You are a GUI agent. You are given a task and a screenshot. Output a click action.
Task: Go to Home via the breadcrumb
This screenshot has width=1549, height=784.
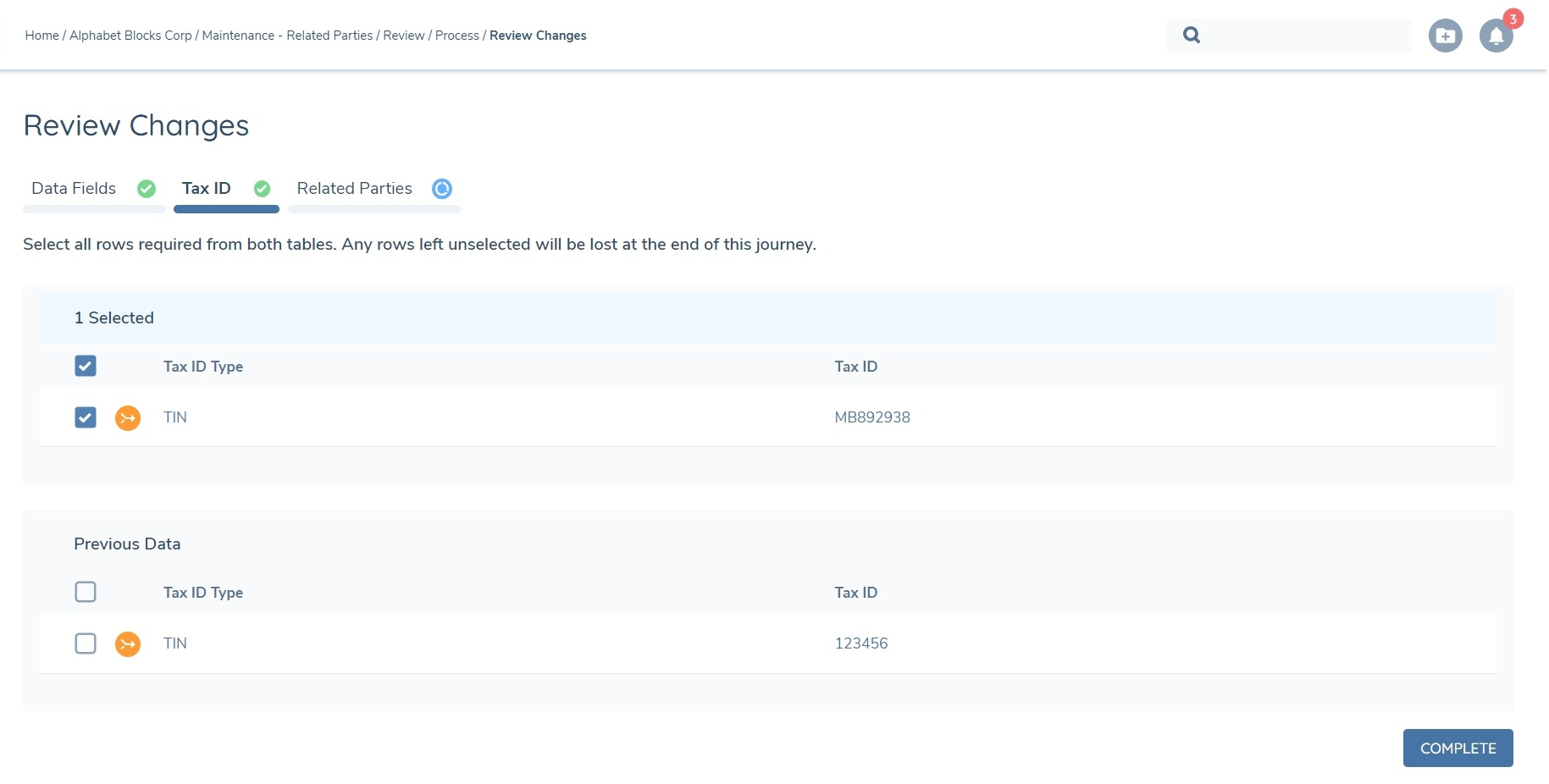(x=41, y=36)
